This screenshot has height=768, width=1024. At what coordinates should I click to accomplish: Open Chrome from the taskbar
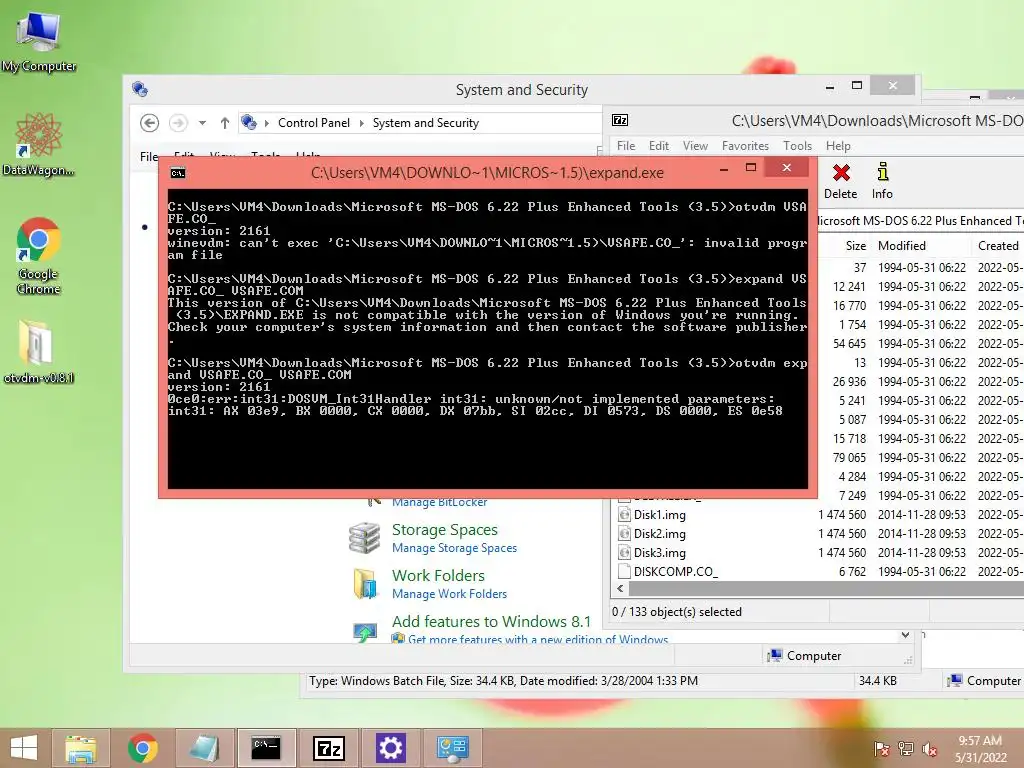142,748
